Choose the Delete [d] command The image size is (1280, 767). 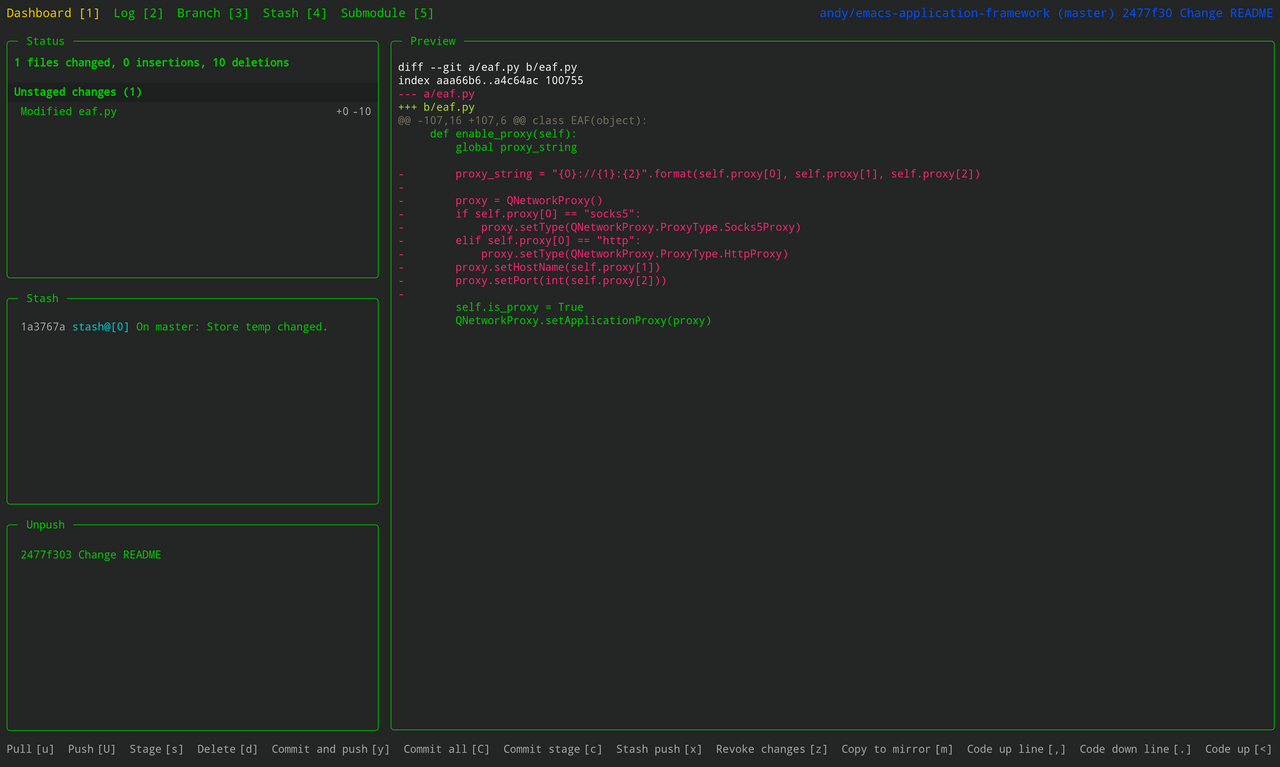(228, 749)
